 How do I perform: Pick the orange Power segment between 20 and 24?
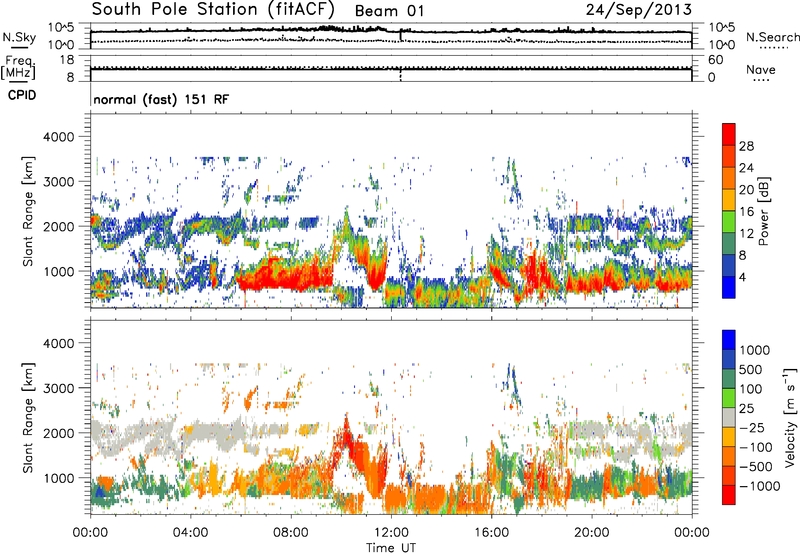coord(729,178)
